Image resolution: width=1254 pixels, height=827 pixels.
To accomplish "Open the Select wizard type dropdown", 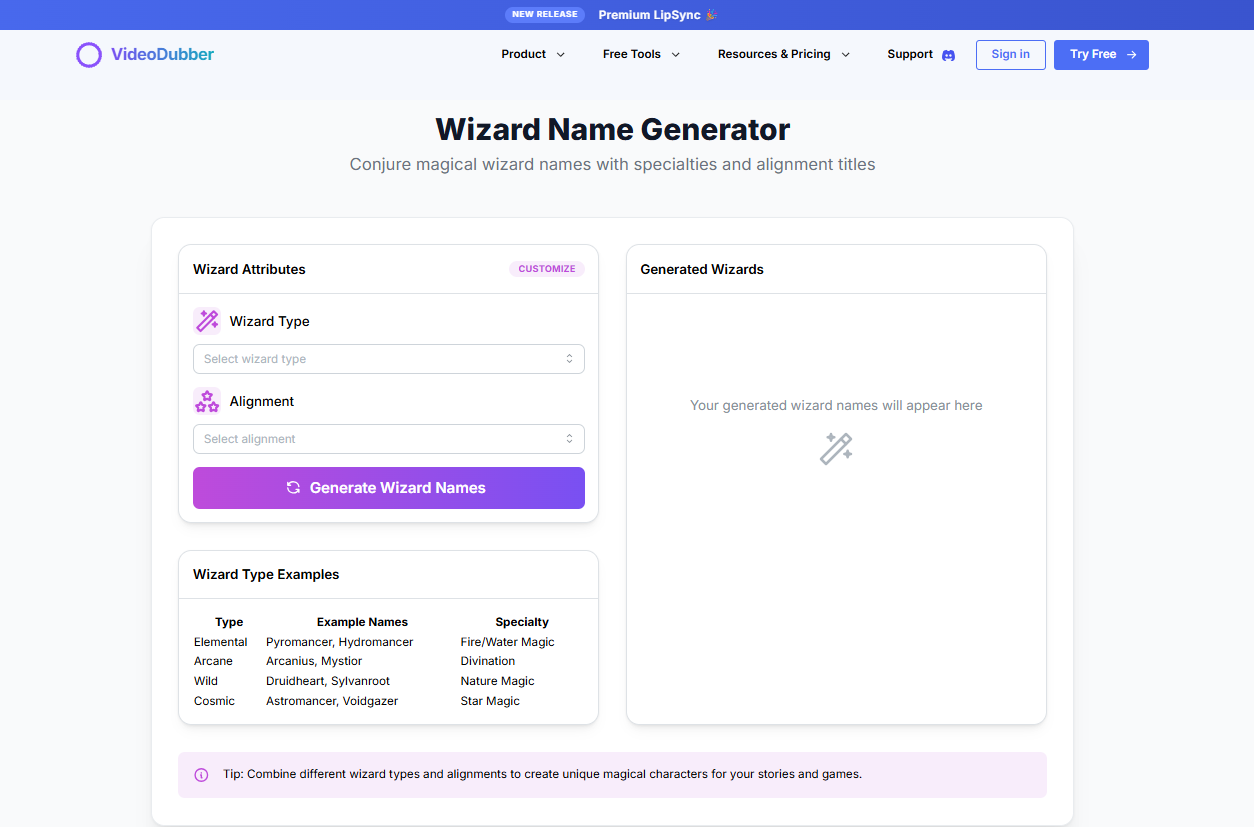I will point(388,358).
